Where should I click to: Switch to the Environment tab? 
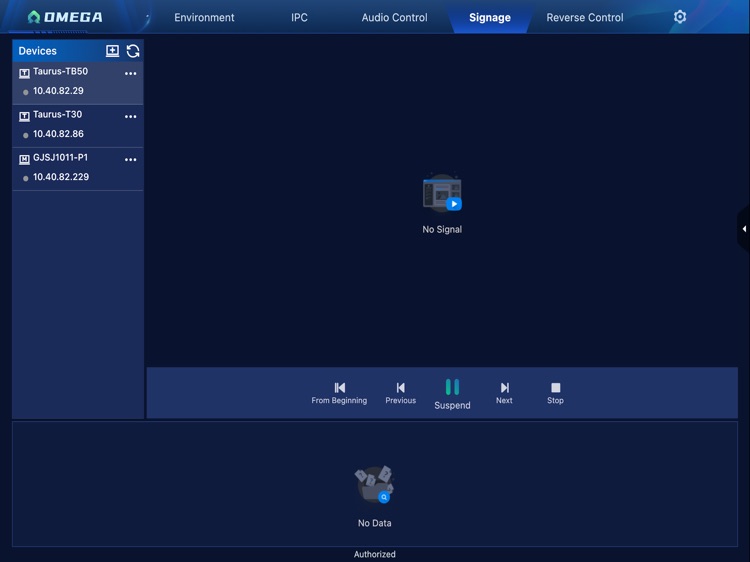(x=204, y=18)
